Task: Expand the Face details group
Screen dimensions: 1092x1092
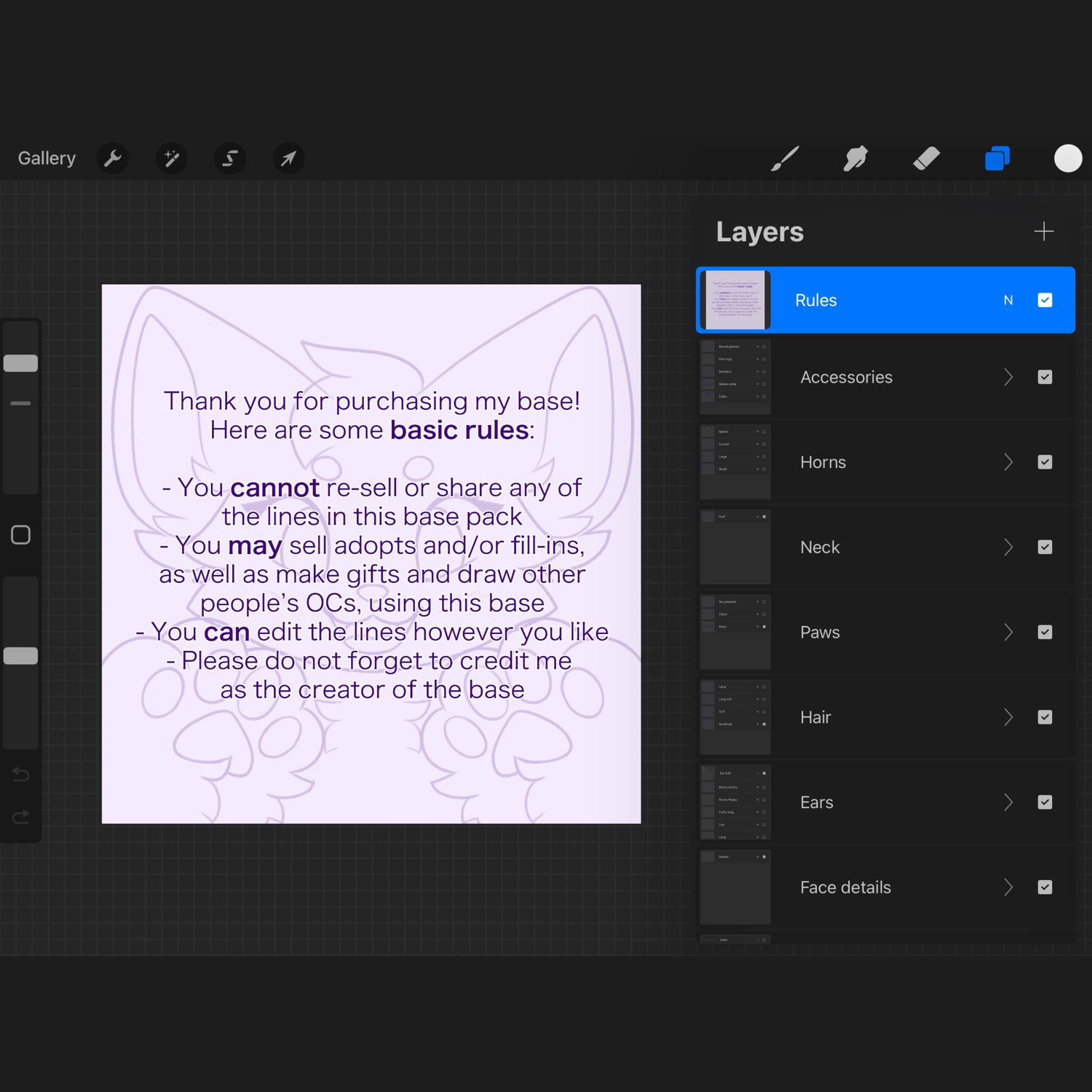Action: (1008, 887)
